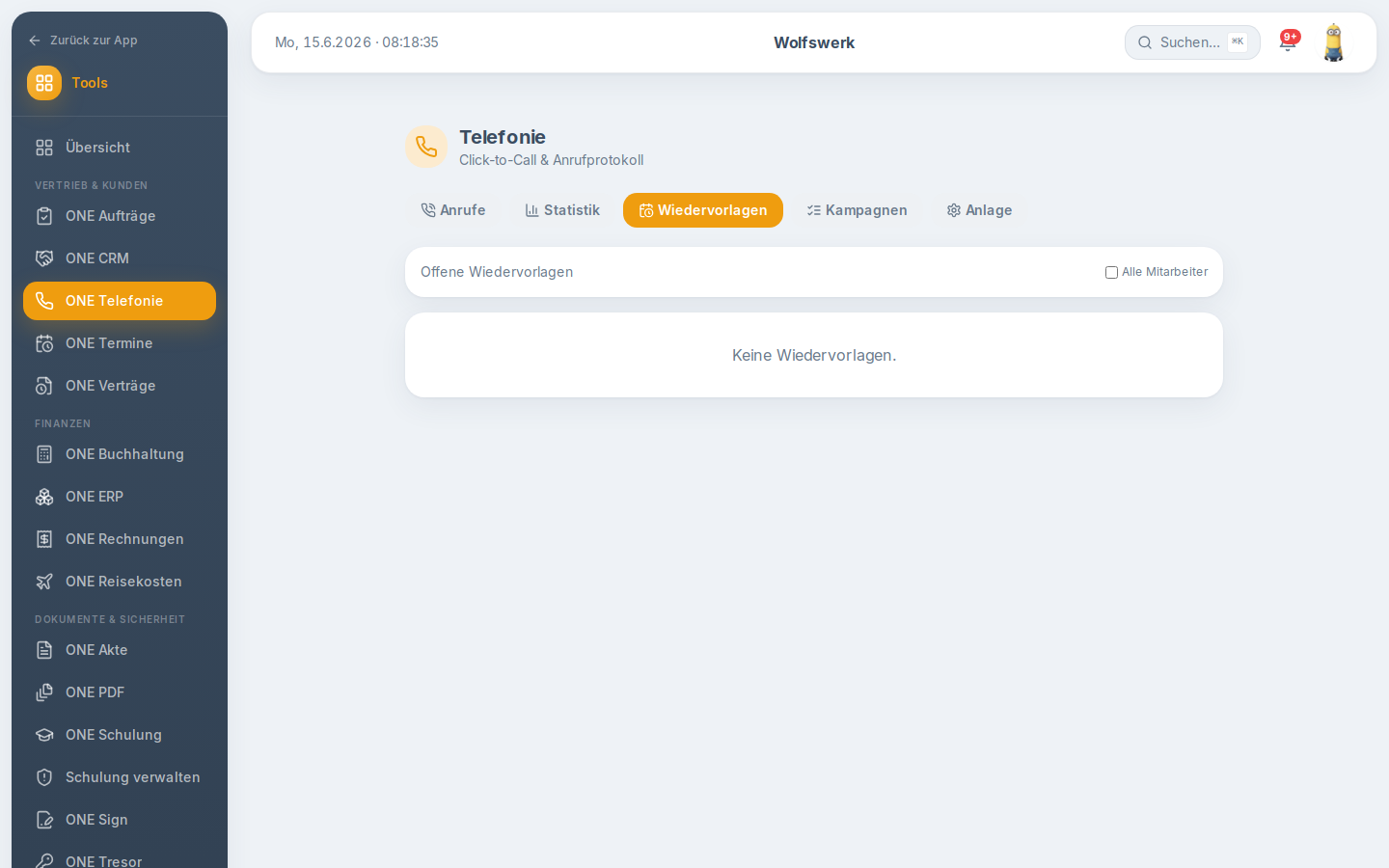
Task: Switch to the Anrufe tab
Action: (x=453, y=210)
